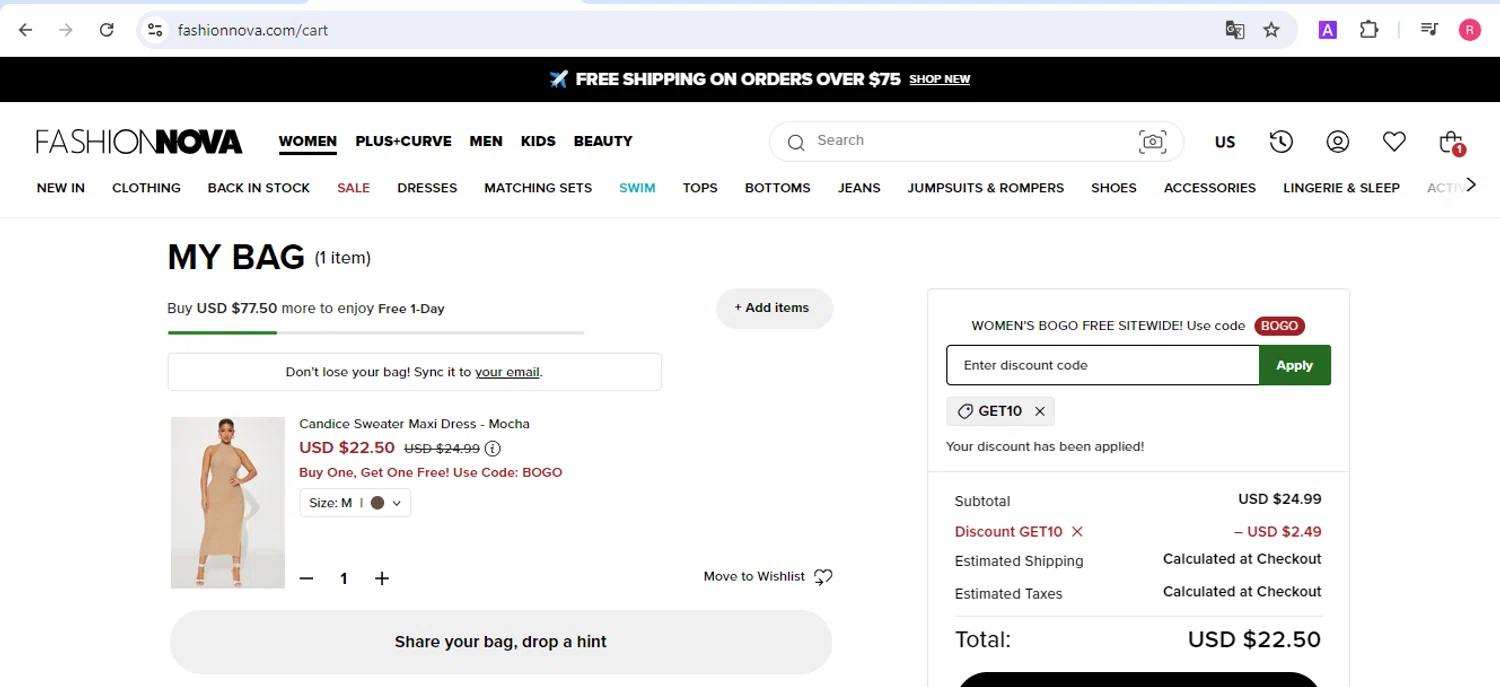This screenshot has height=687, width=1500.
Task: Open the browser extensions puzzle icon
Action: click(x=1369, y=30)
